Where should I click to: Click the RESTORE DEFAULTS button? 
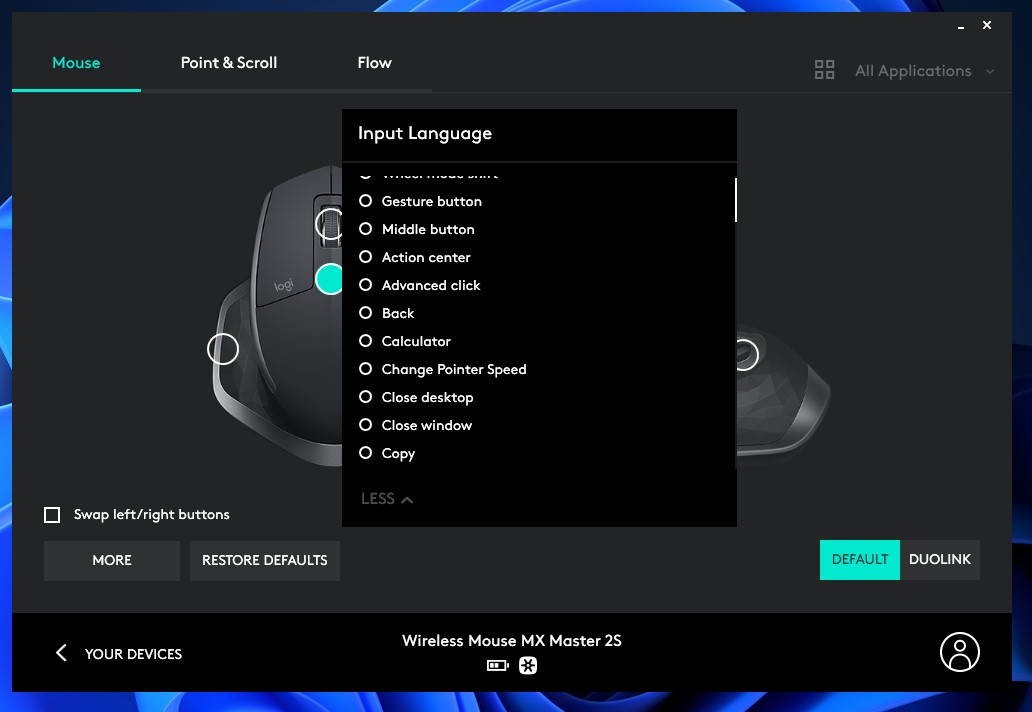265,561
